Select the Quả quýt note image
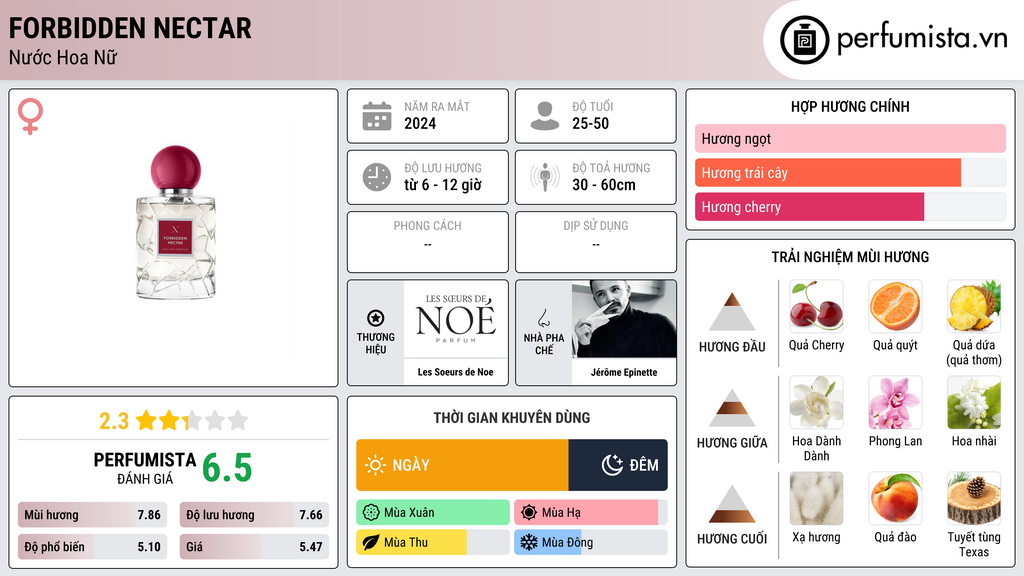 895,306
